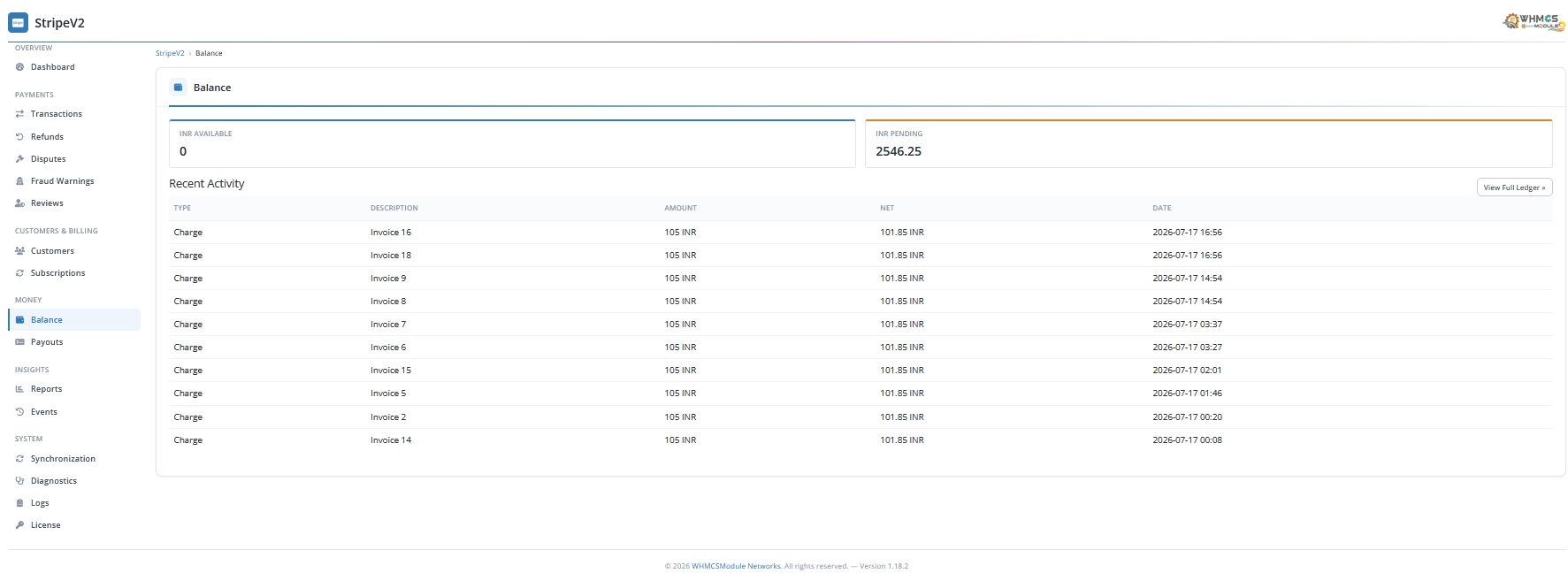The width and height of the screenshot is (1568, 581).
Task: Click the View Full Ledger button
Action: tap(1514, 187)
